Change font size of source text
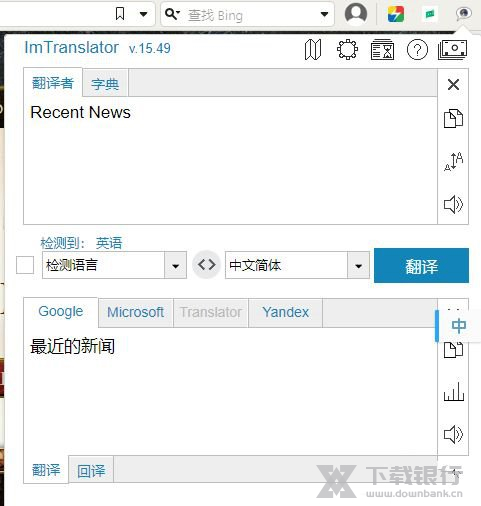This screenshot has width=481, height=506. 453,161
